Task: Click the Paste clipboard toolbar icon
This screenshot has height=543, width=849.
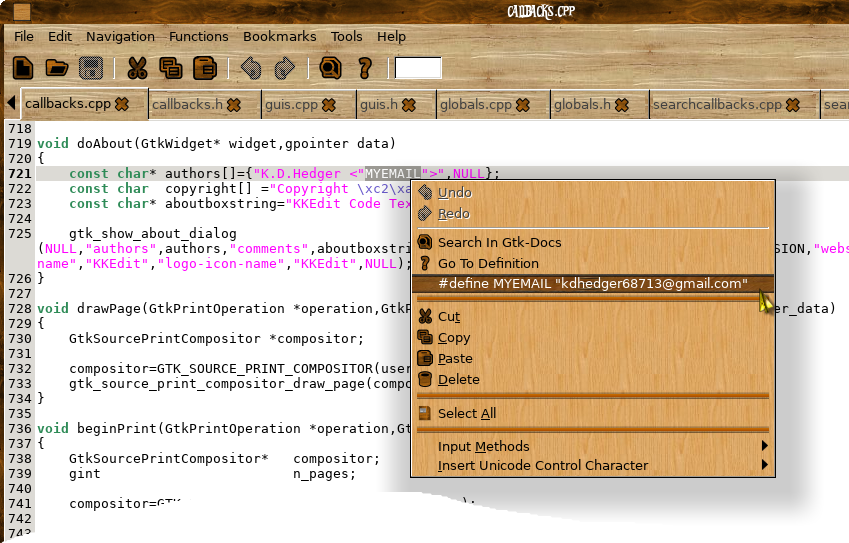Action: 205,68
